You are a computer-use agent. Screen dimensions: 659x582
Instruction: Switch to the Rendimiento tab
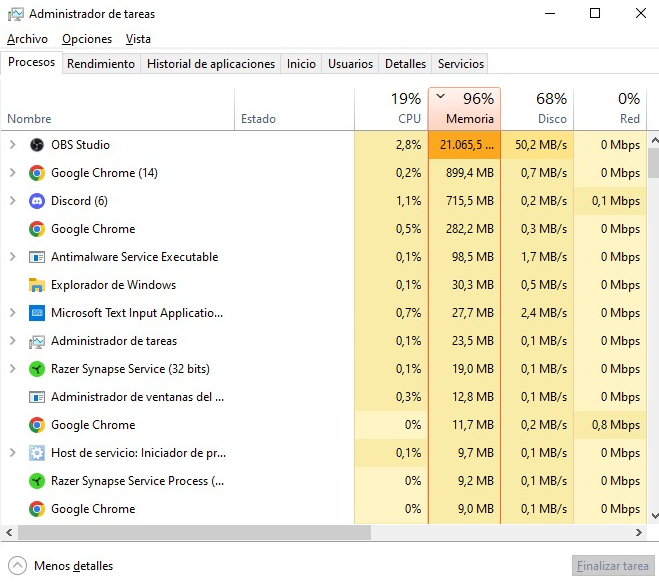101,64
